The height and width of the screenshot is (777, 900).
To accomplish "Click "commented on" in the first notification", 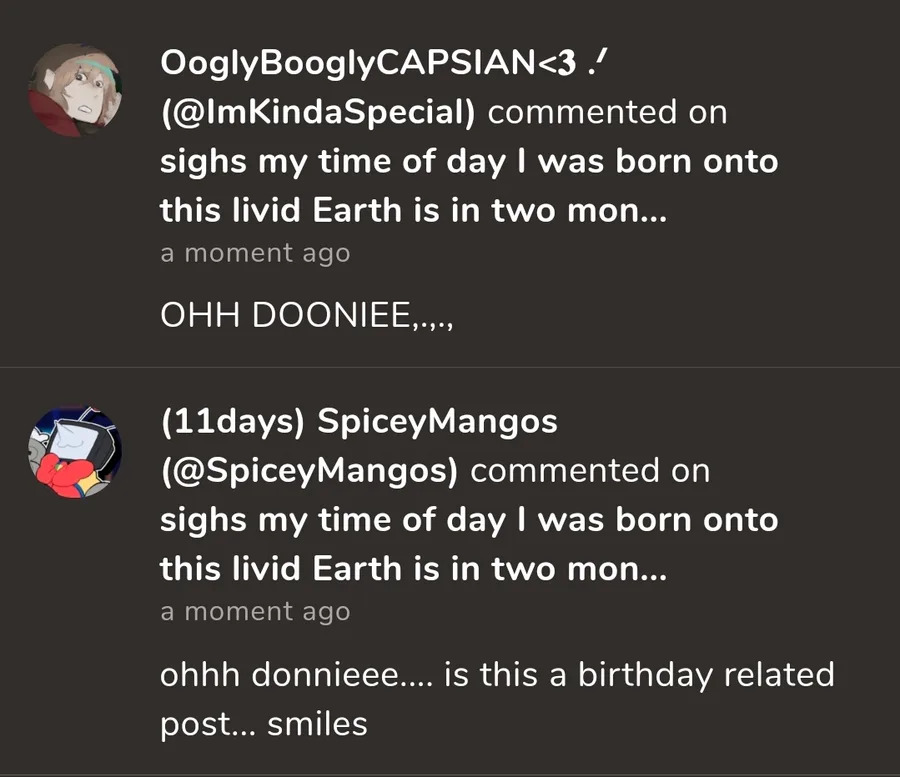I will pyautogui.click(x=607, y=112).
